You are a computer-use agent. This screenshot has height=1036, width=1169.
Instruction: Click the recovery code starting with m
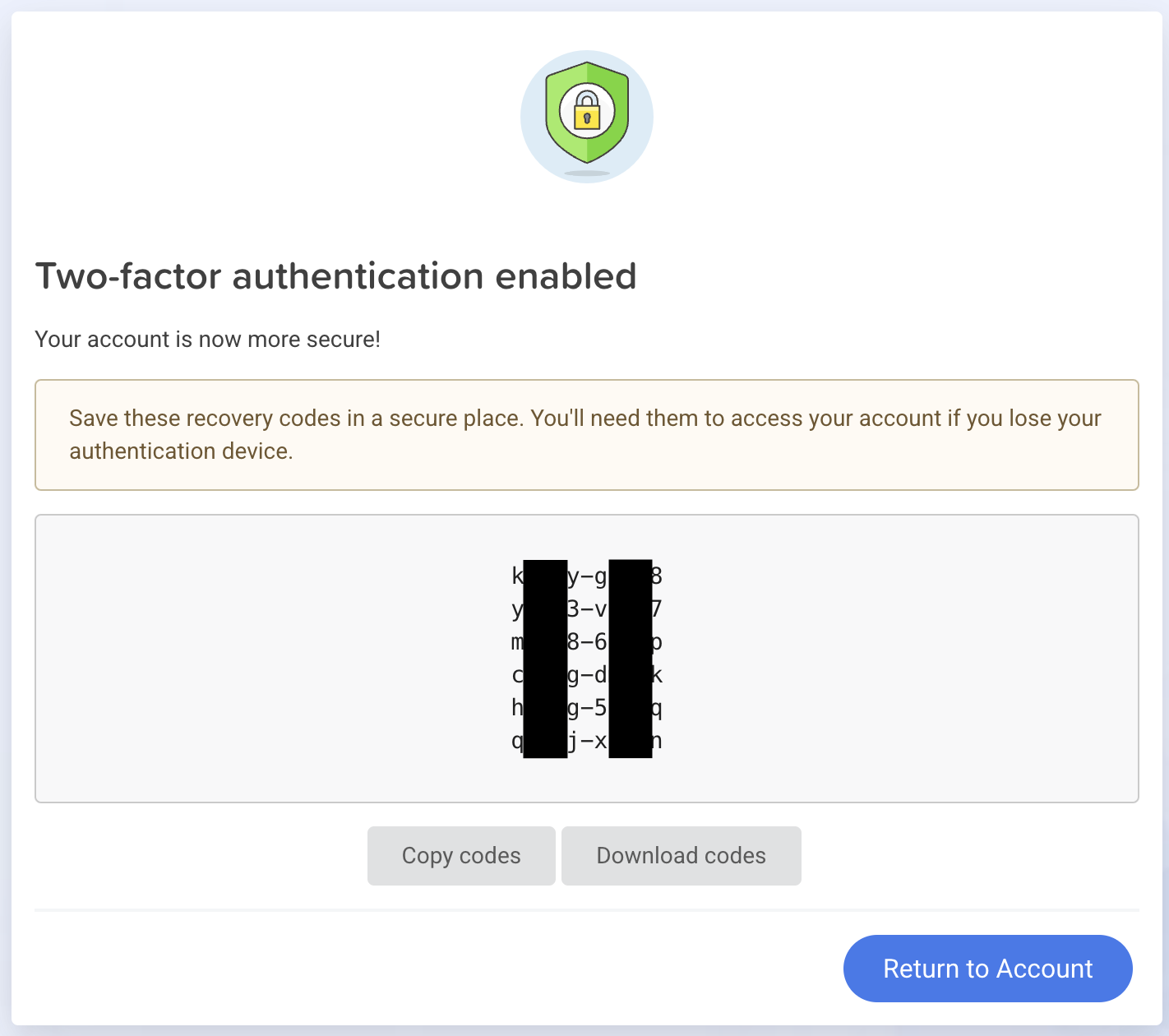587,642
